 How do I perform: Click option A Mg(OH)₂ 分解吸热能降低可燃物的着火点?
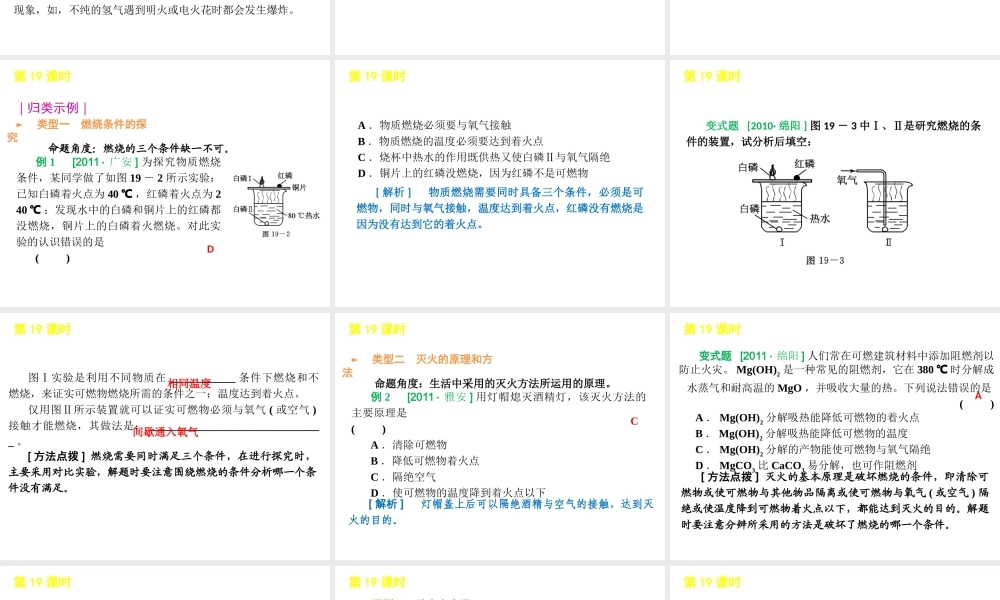pyautogui.click(x=807, y=418)
